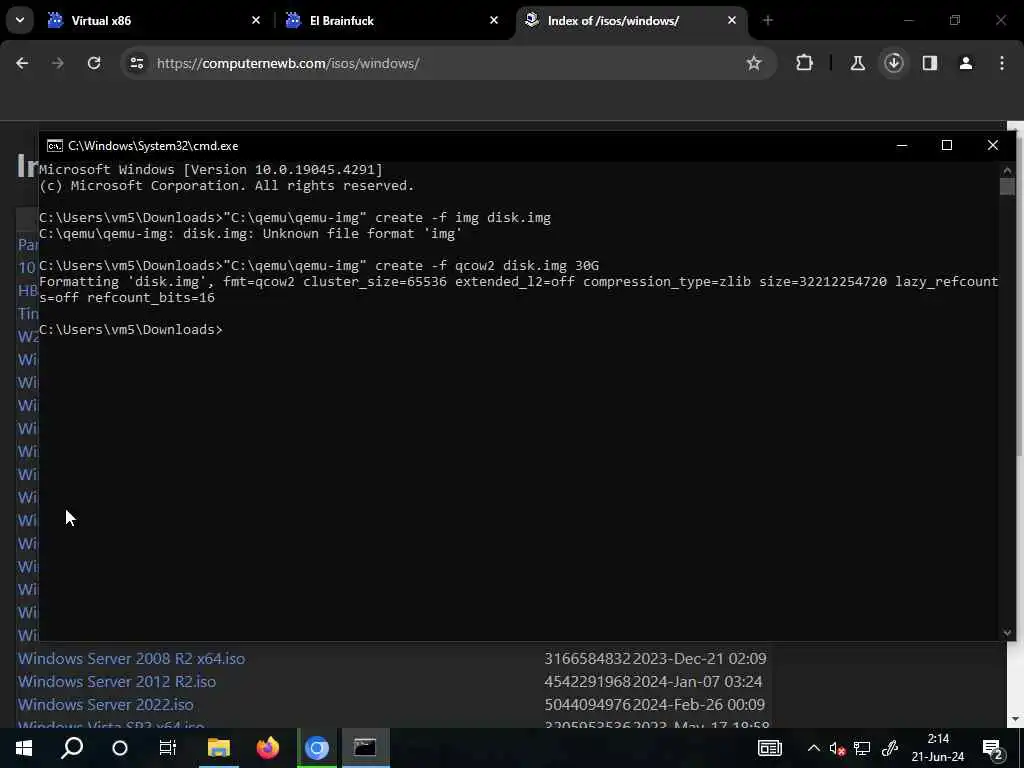This screenshot has height=768, width=1024.
Task: Click the Unknown file format 'img' error line
Action: [x=250, y=233]
